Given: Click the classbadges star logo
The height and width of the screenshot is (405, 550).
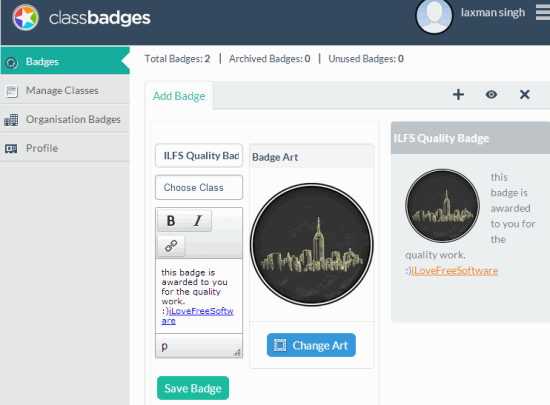Looking at the screenshot, I should [25, 18].
